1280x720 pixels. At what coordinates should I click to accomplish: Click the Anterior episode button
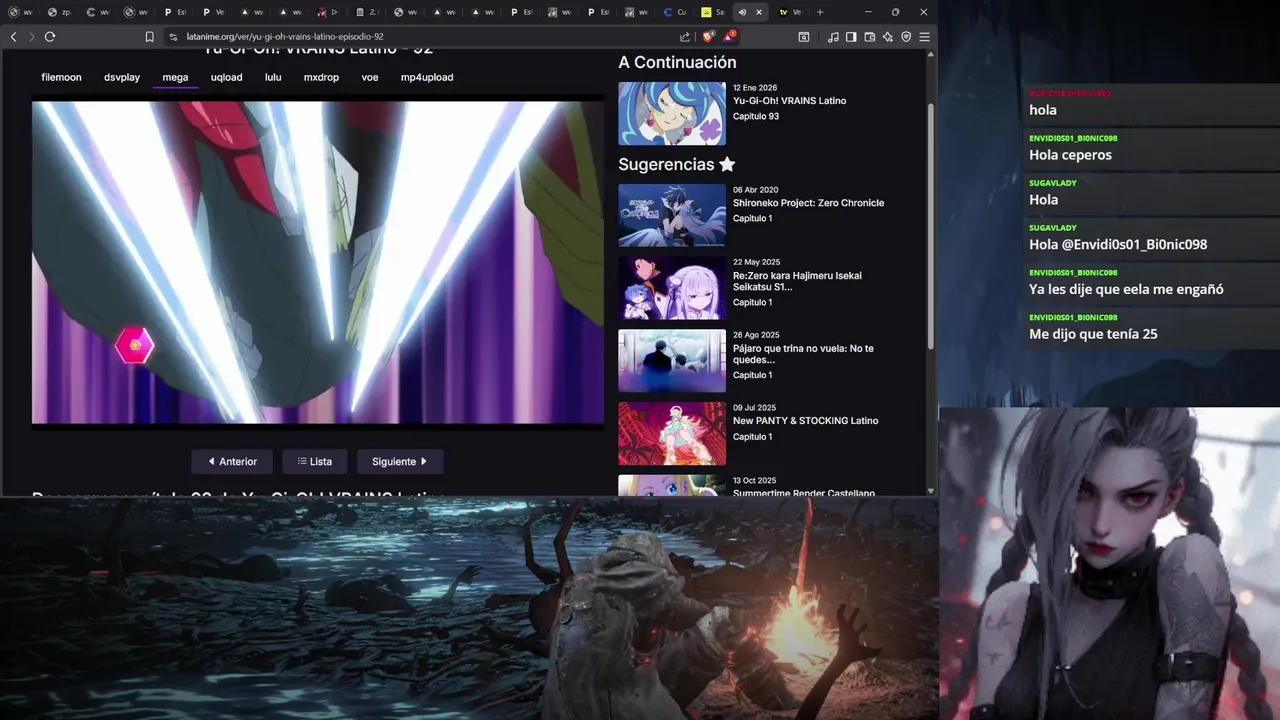pyautogui.click(x=232, y=461)
